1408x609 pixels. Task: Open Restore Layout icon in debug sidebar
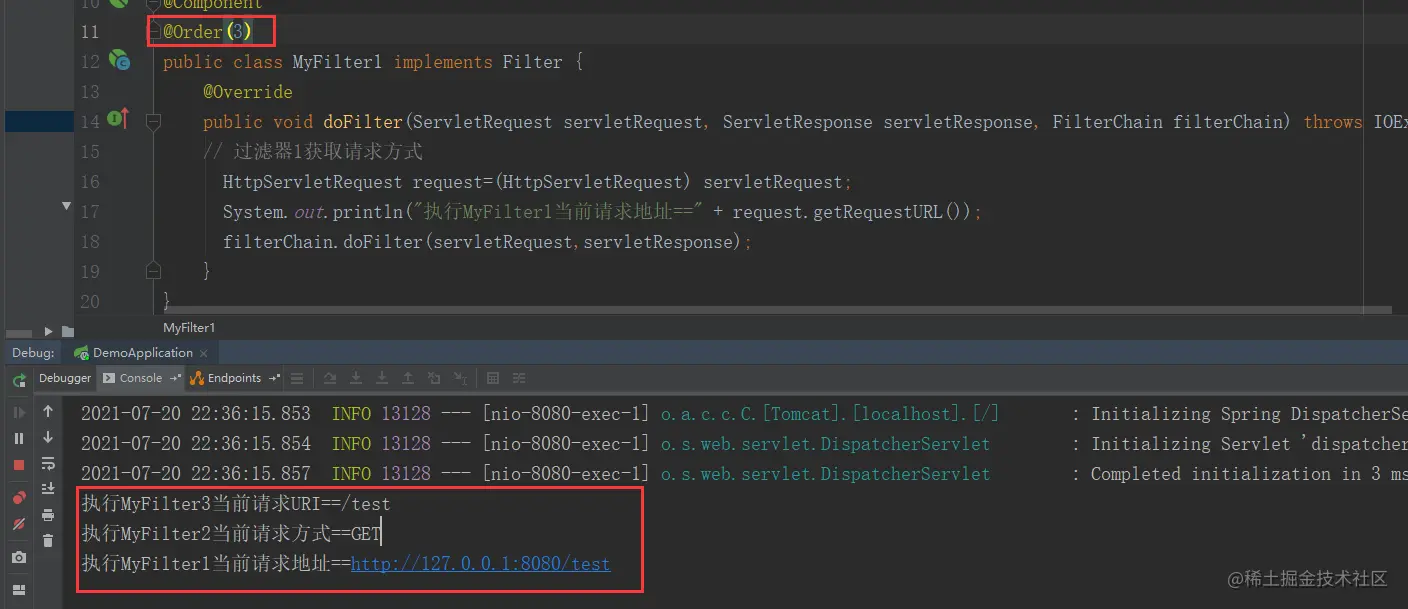click(x=19, y=590)
